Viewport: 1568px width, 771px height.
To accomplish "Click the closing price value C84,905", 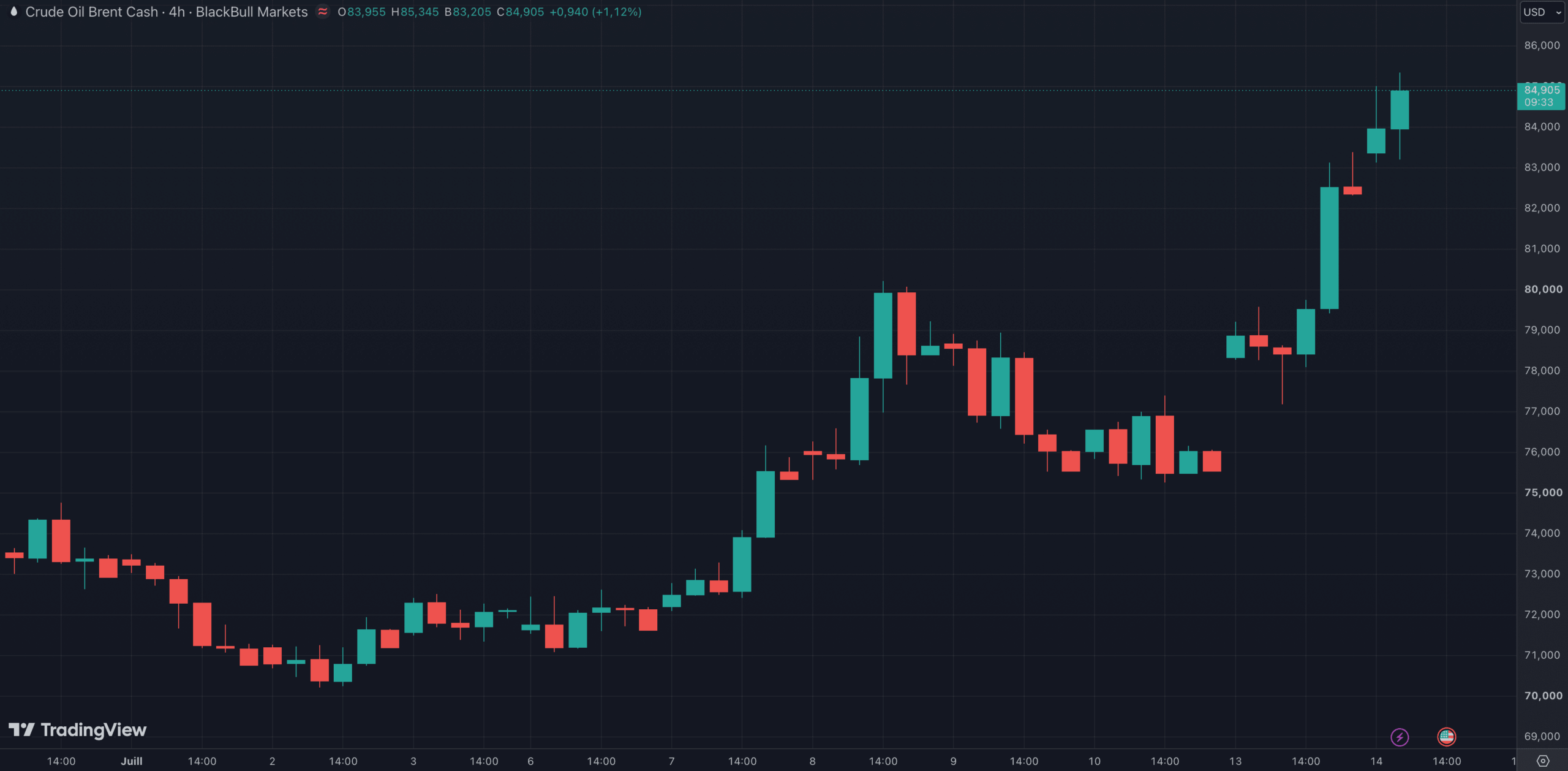I will [520, 12].
